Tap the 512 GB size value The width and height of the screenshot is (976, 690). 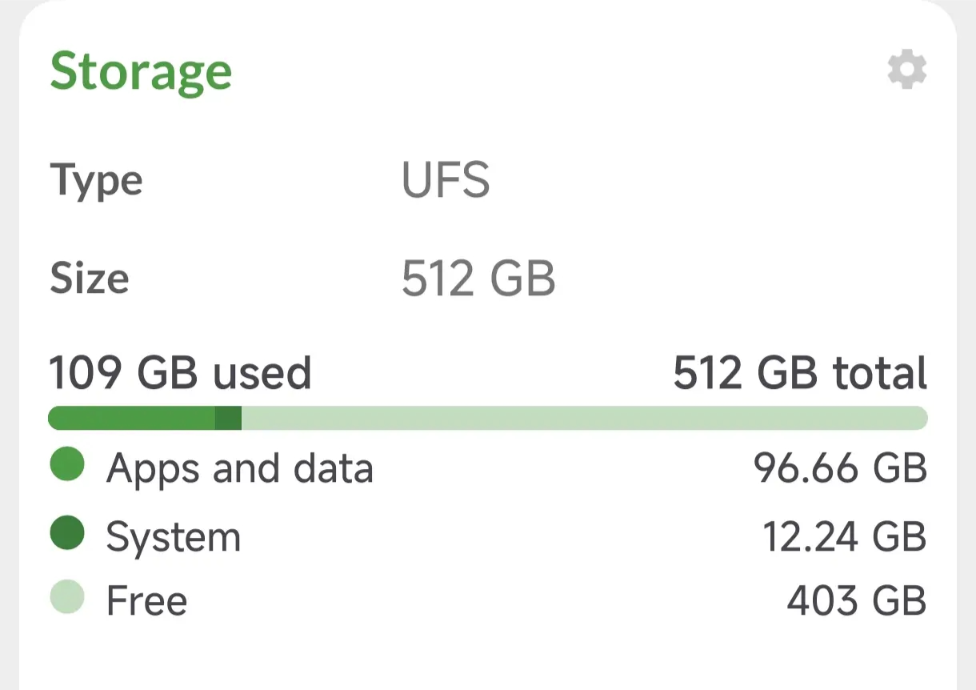478,279
